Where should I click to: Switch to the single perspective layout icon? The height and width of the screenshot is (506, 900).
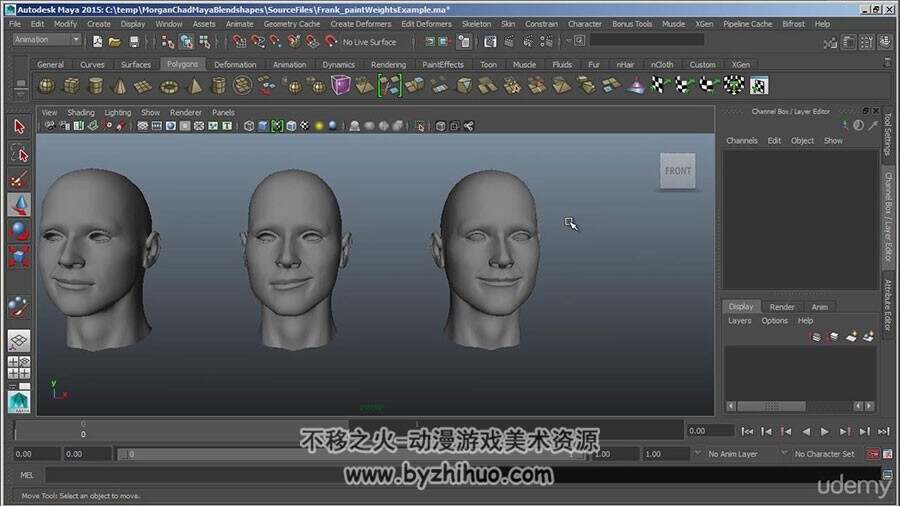click(x=19, y=341)
